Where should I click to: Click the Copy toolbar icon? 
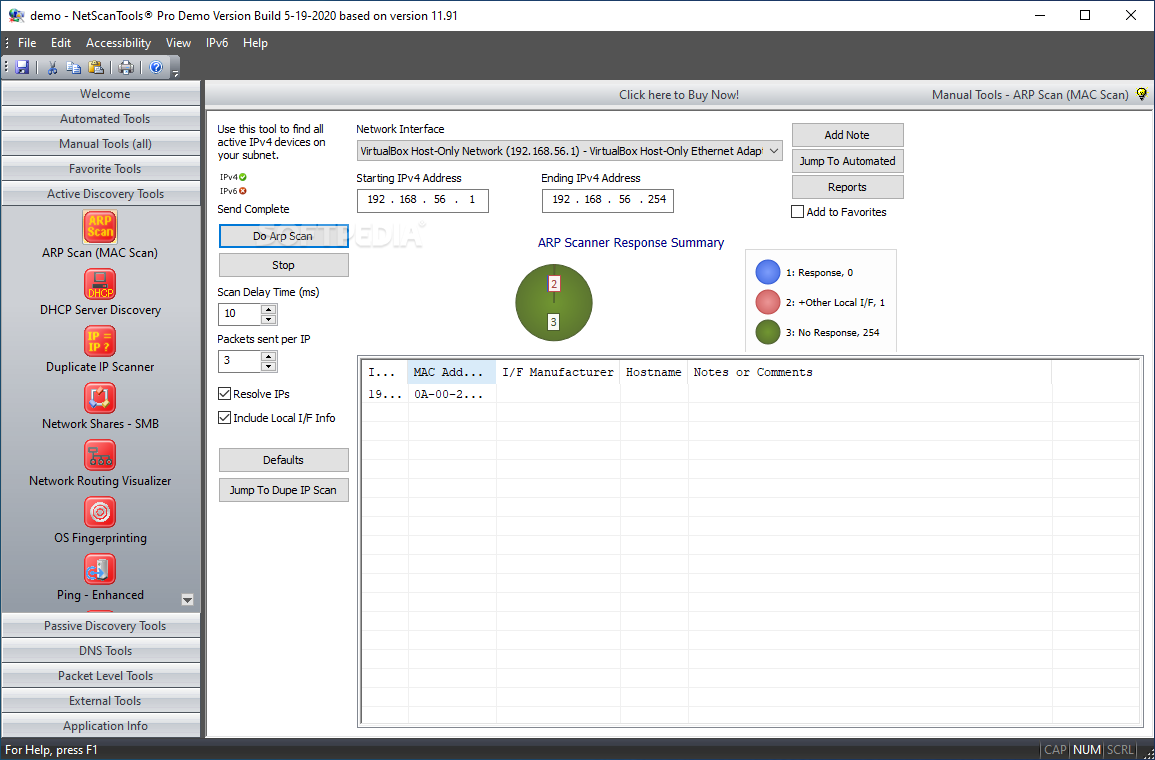pyautogui.click(x=74, y=68)
